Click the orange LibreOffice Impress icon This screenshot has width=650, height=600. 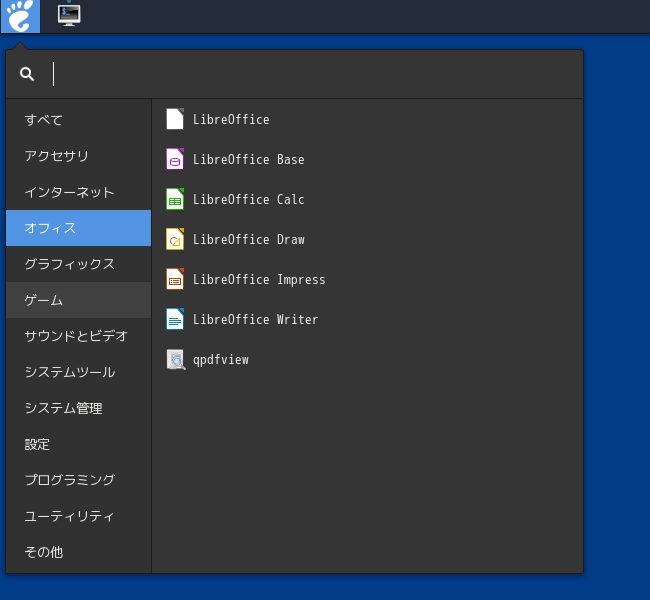[175, 279]
